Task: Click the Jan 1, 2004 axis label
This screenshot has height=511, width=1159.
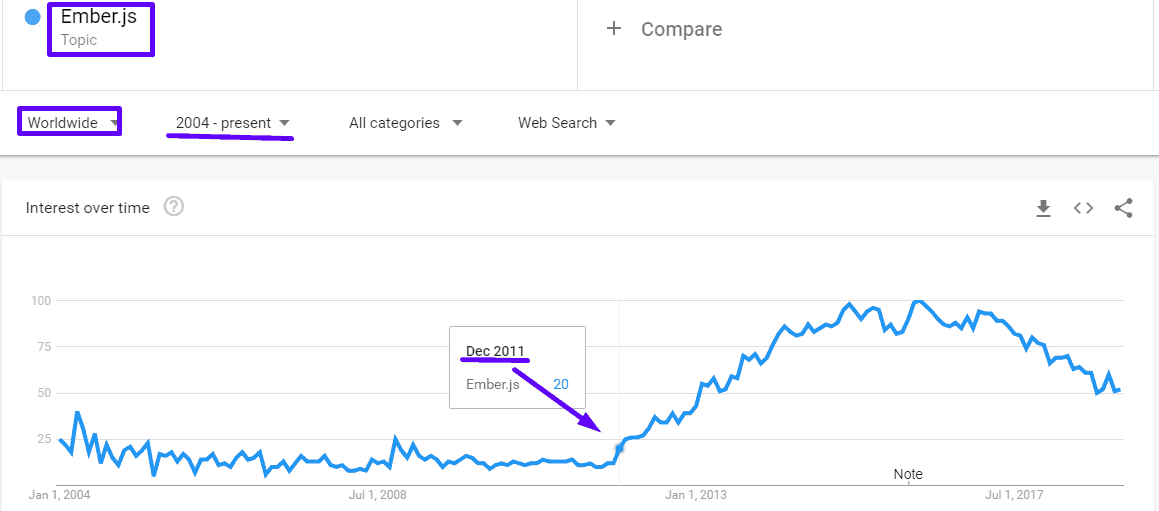Action: [59, 494]
